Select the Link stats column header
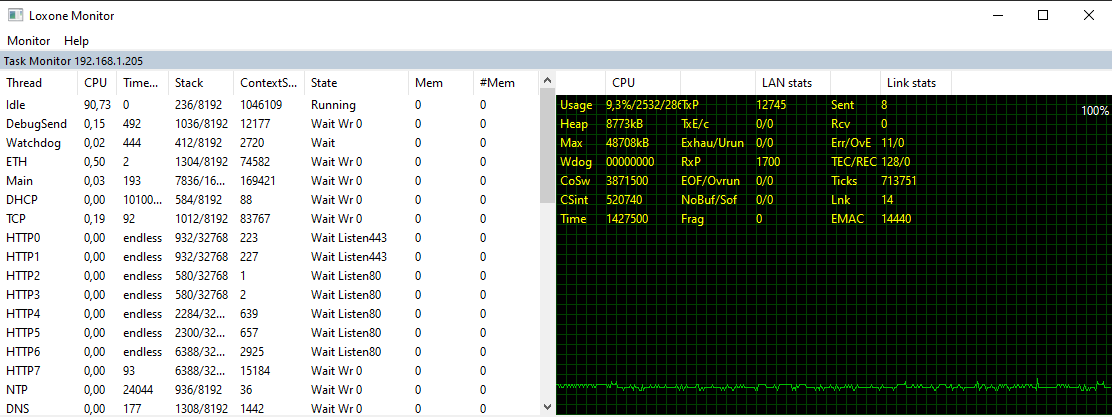Viewport: 1112px width, 417px height. click(x=910, y=83)
